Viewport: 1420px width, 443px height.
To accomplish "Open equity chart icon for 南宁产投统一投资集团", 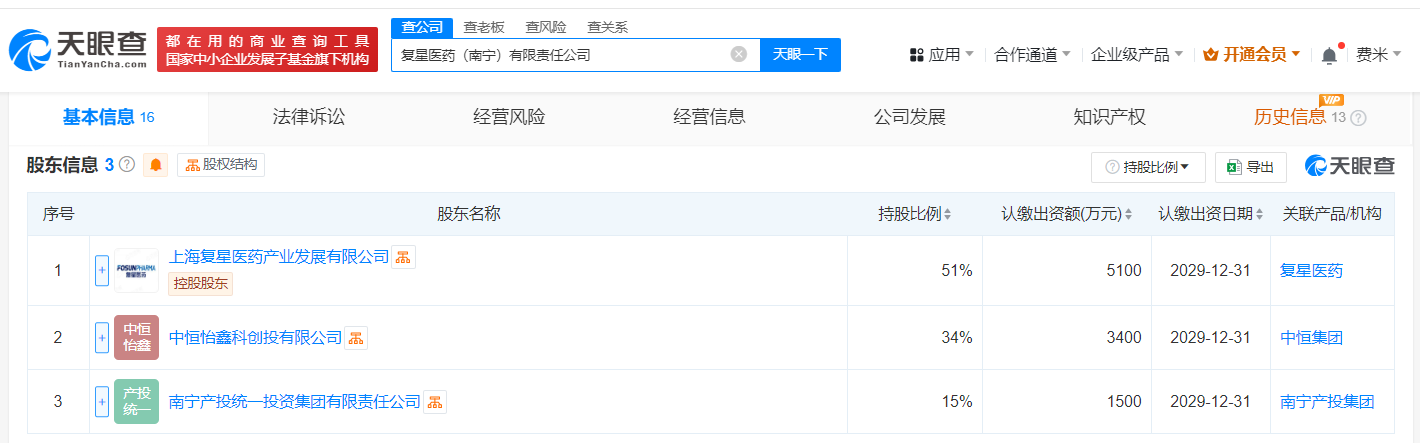I will (435, 402).
